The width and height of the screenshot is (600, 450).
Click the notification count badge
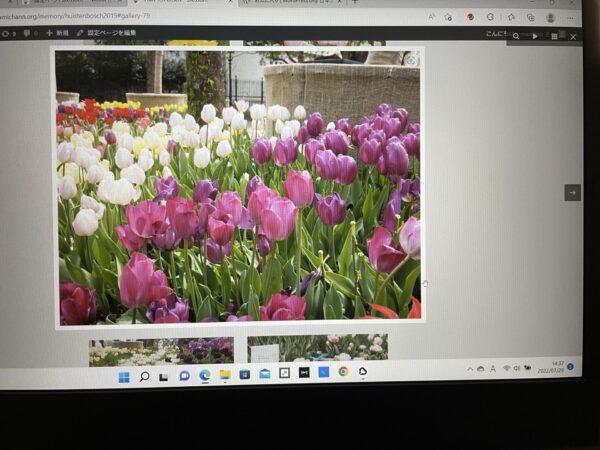point(570,367)
